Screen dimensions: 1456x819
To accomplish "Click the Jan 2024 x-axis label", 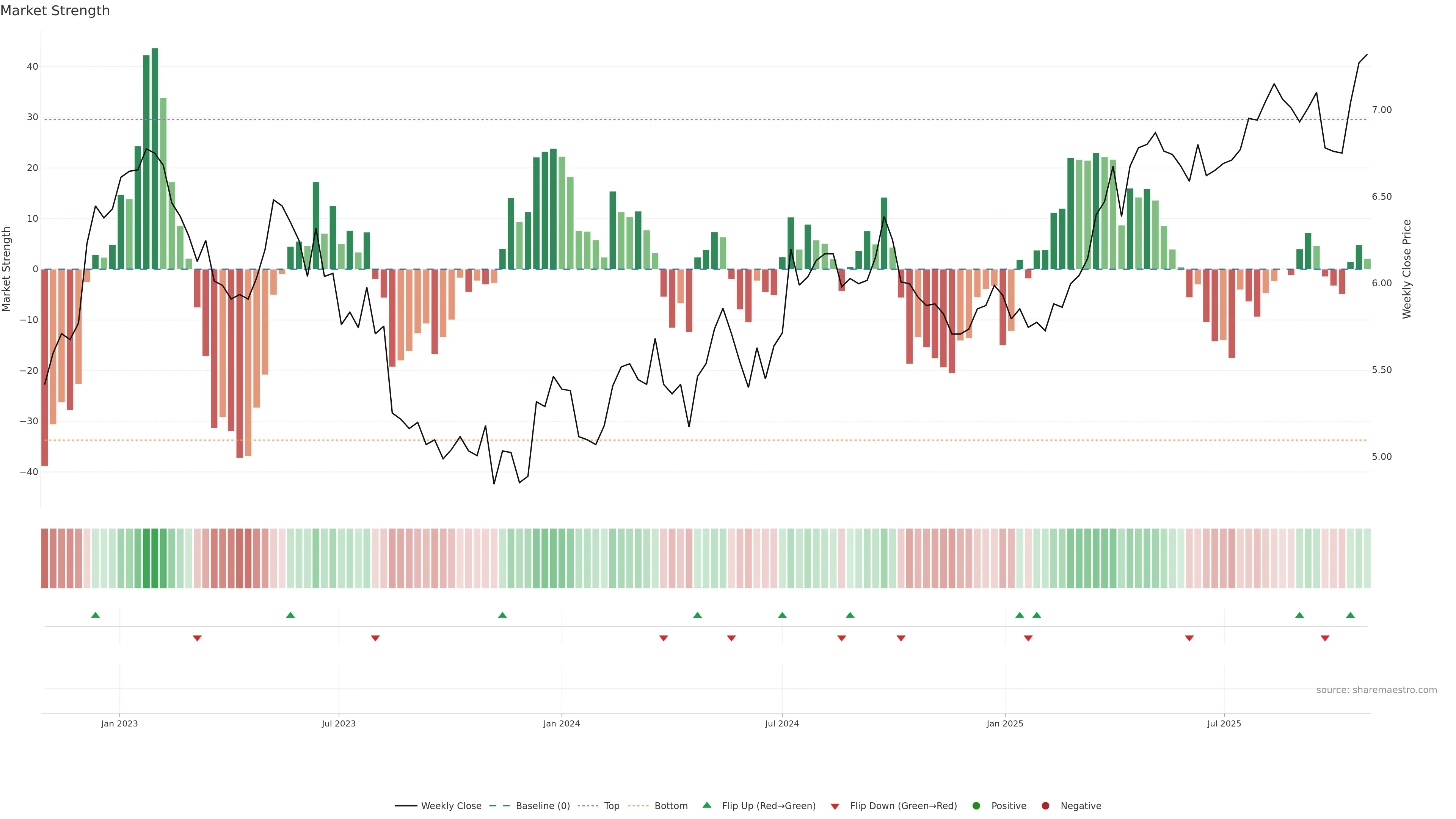I will (x=561, y=723).
